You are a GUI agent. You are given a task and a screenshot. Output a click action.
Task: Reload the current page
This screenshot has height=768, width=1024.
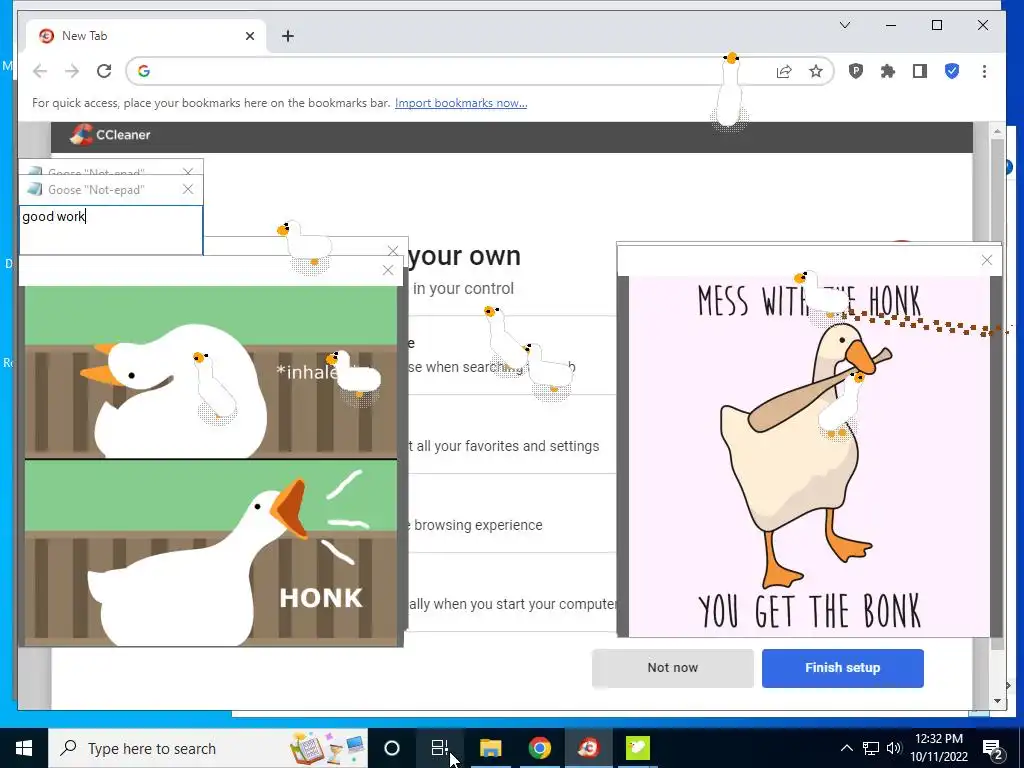pos(104,71)
